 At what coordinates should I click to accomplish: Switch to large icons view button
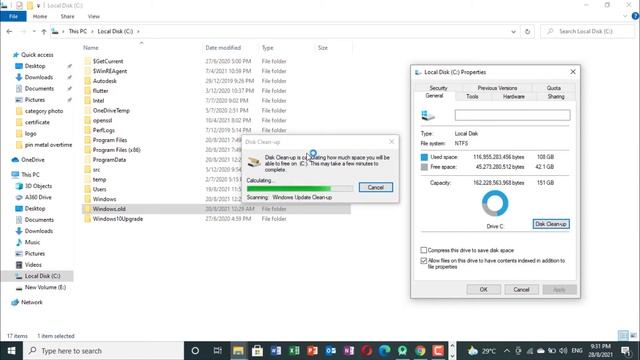pos(633,336)
